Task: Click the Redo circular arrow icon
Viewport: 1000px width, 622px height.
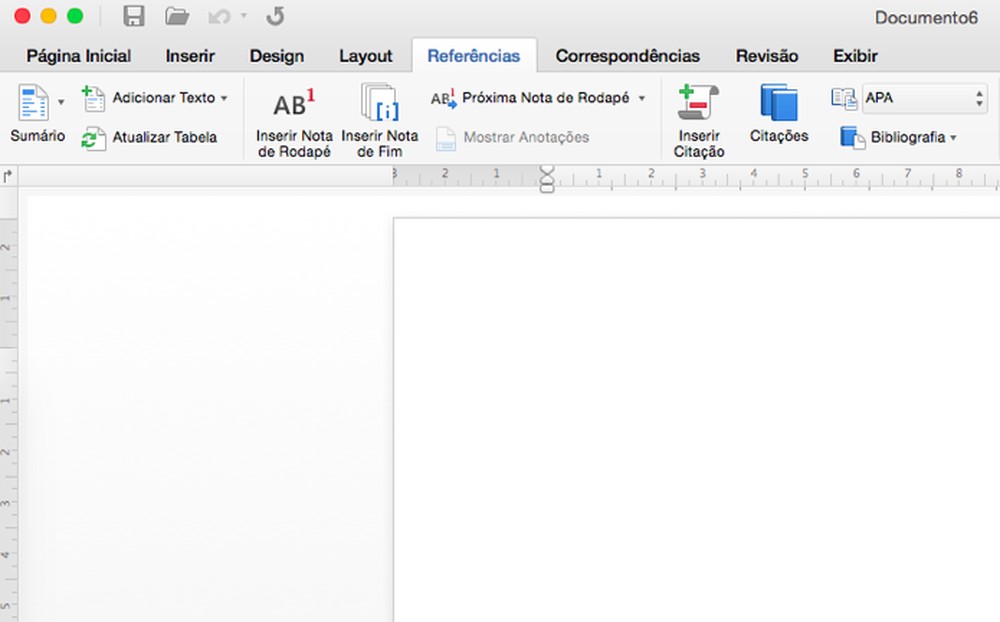Action: coord(276,16)
